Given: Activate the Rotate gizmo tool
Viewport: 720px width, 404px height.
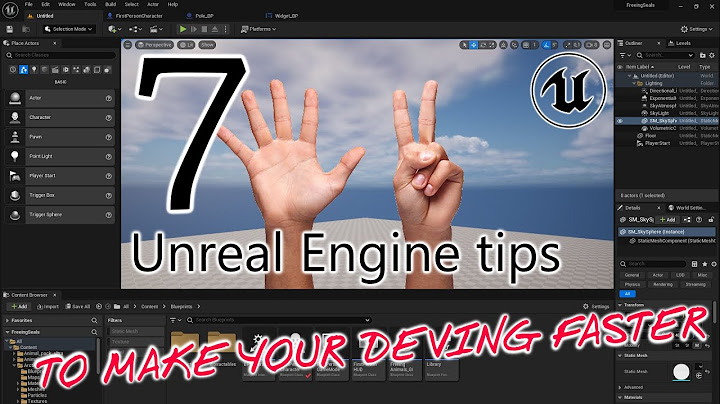Looking at the screenshot, I should click(x=483, y=45).
